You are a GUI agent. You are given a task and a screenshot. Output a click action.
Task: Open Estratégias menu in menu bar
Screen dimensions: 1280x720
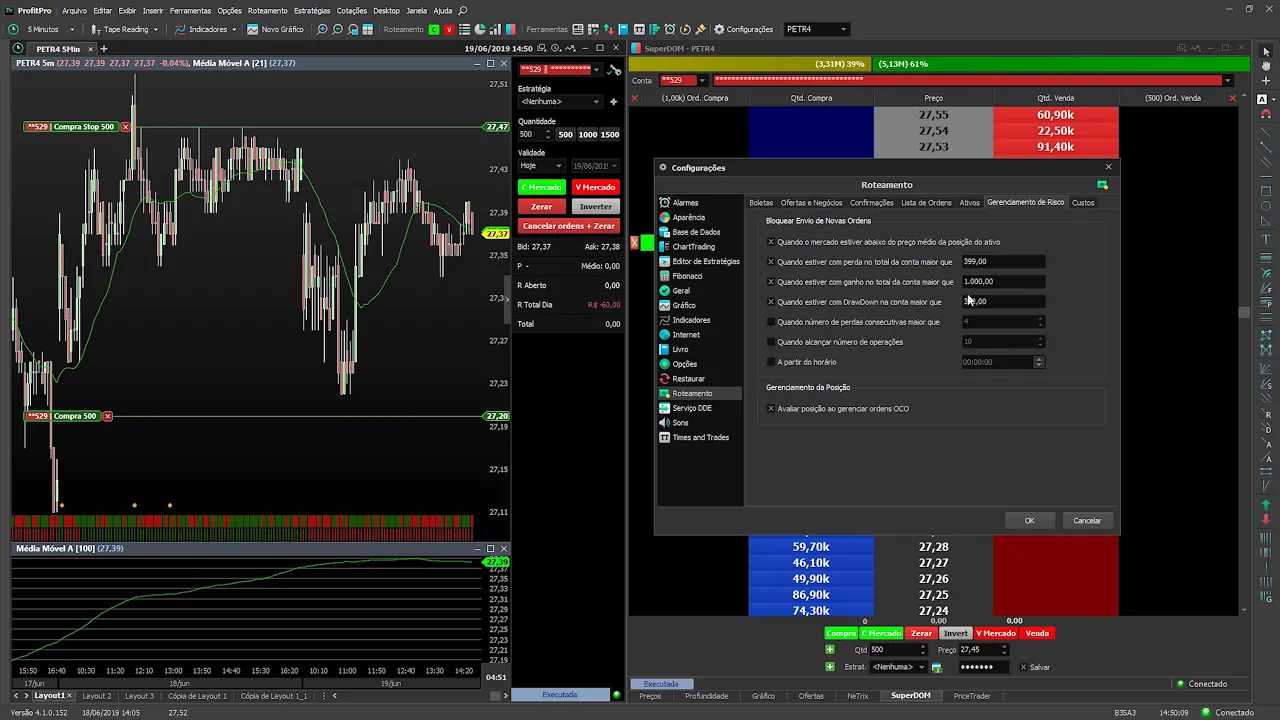(x=312, y=10)
